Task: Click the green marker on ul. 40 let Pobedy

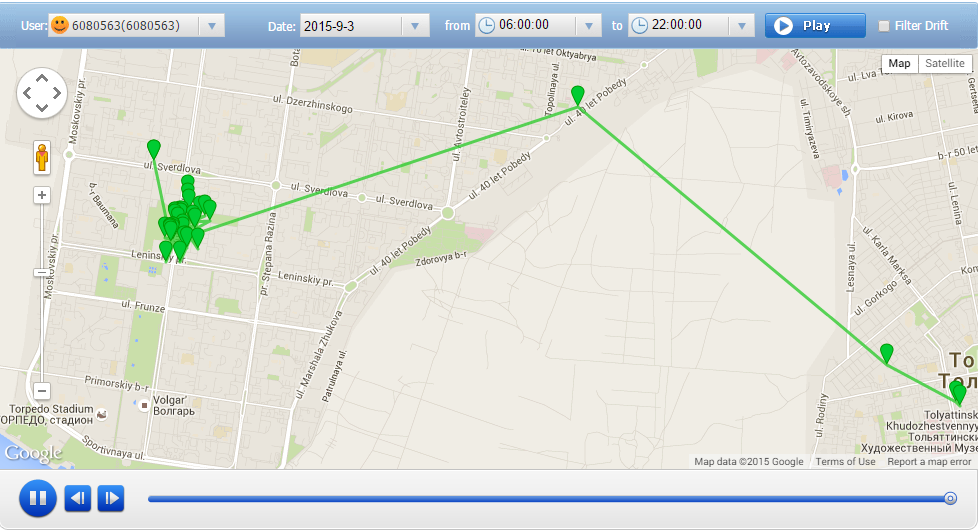Action: 578,96
